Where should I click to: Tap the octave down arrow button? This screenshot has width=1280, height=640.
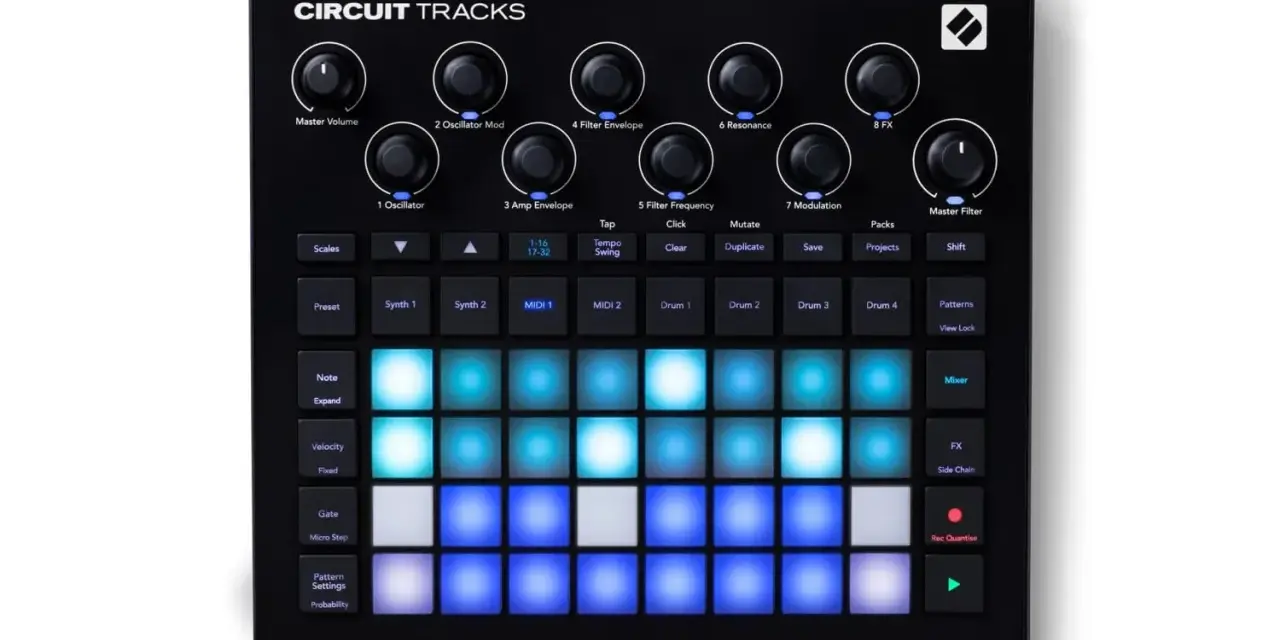point(400,247)
